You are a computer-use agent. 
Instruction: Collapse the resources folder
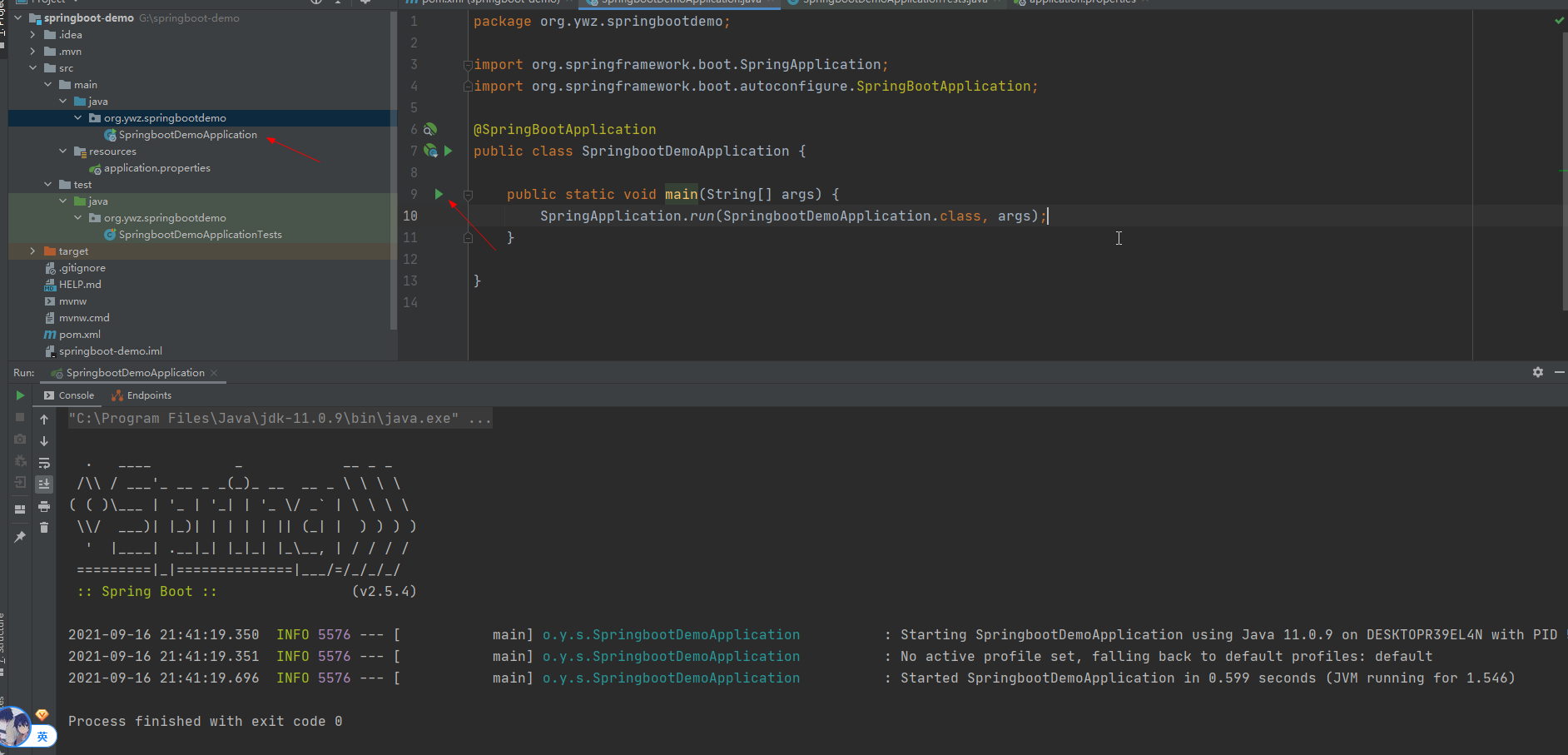click(62, 151)
